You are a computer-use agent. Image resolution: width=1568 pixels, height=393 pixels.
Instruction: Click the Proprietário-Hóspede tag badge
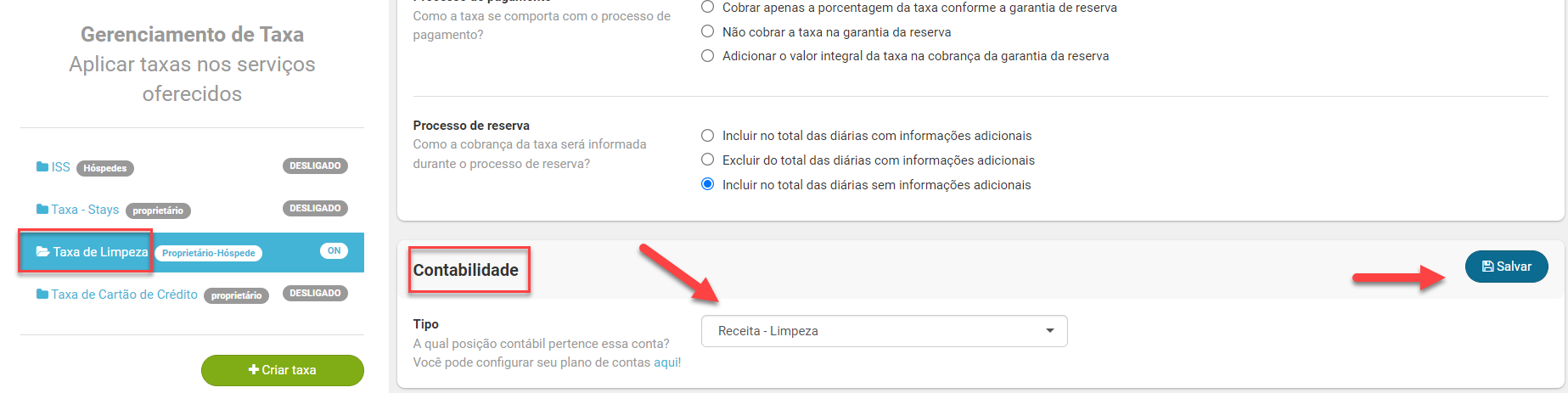pos(208,253)
